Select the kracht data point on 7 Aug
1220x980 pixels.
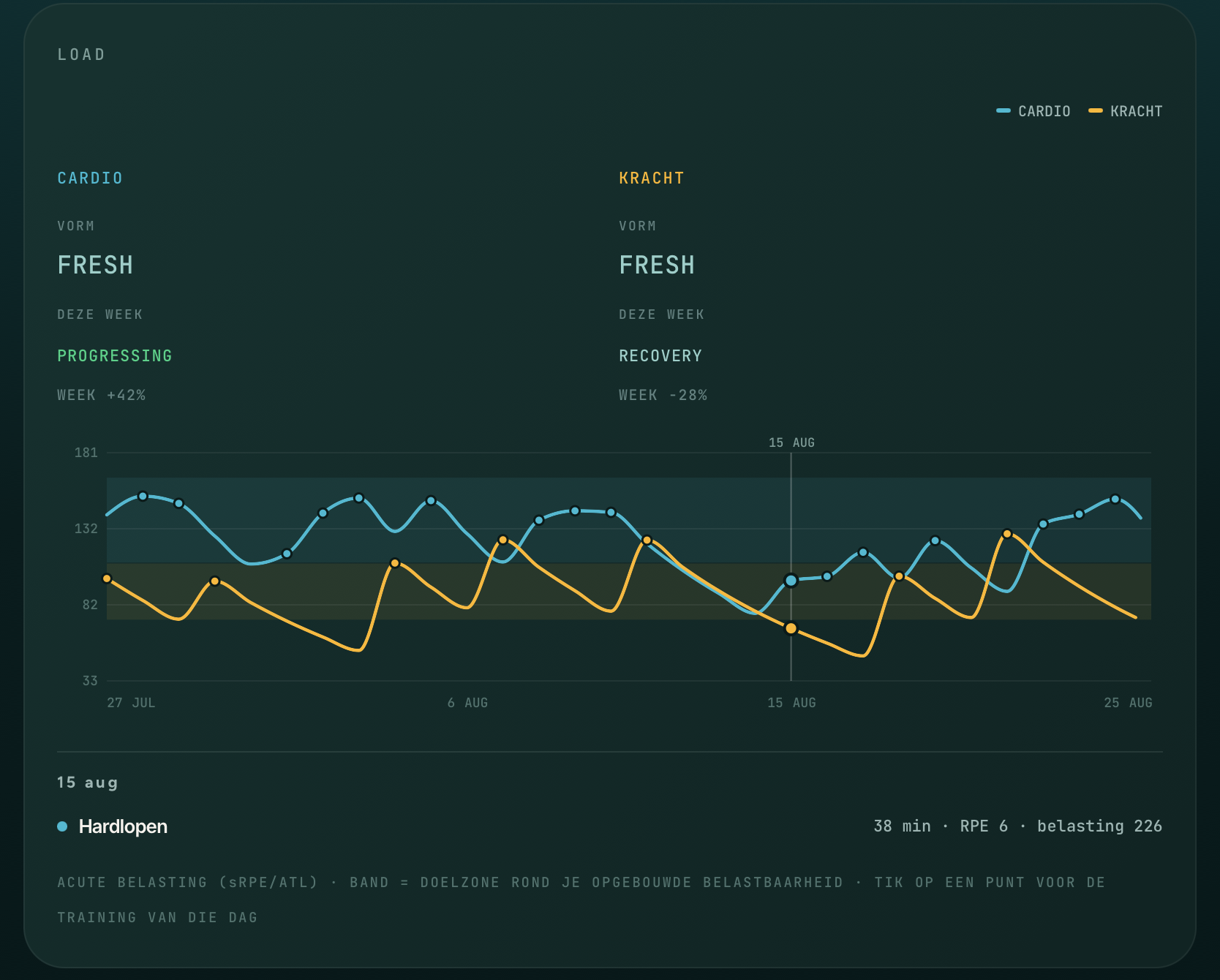pos(502,540)
